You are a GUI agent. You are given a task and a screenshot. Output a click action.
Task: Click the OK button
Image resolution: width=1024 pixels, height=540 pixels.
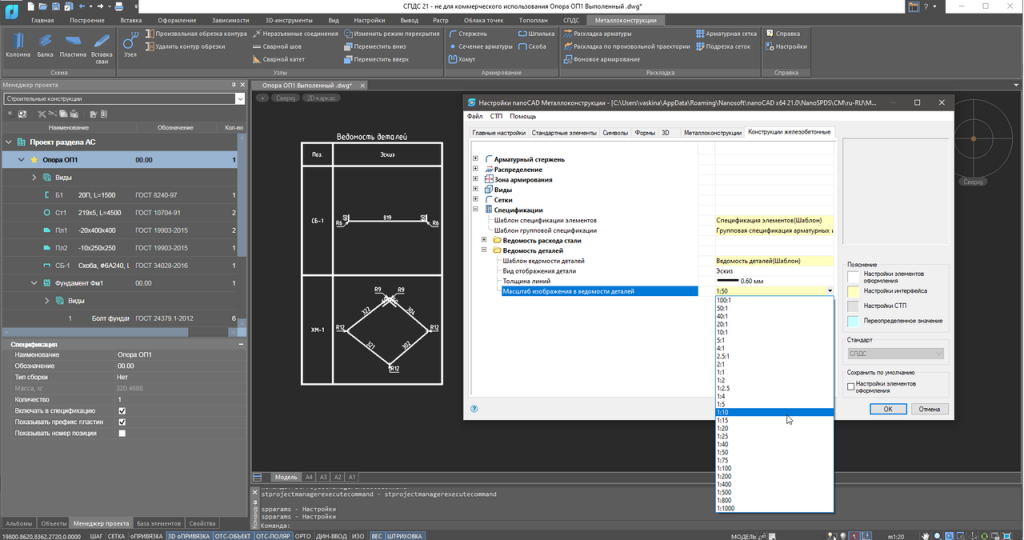tap(888, 409)
